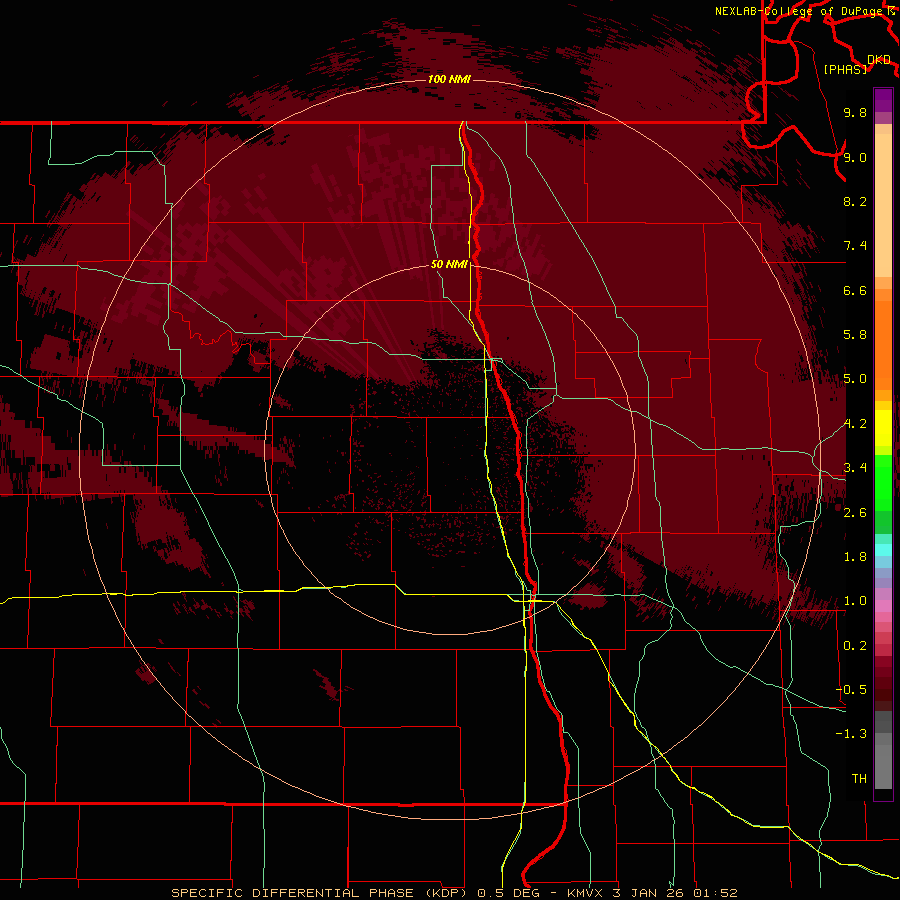900x900 pixels.
Task: Click the TH label on the scale
Action: tap(859, 779)
